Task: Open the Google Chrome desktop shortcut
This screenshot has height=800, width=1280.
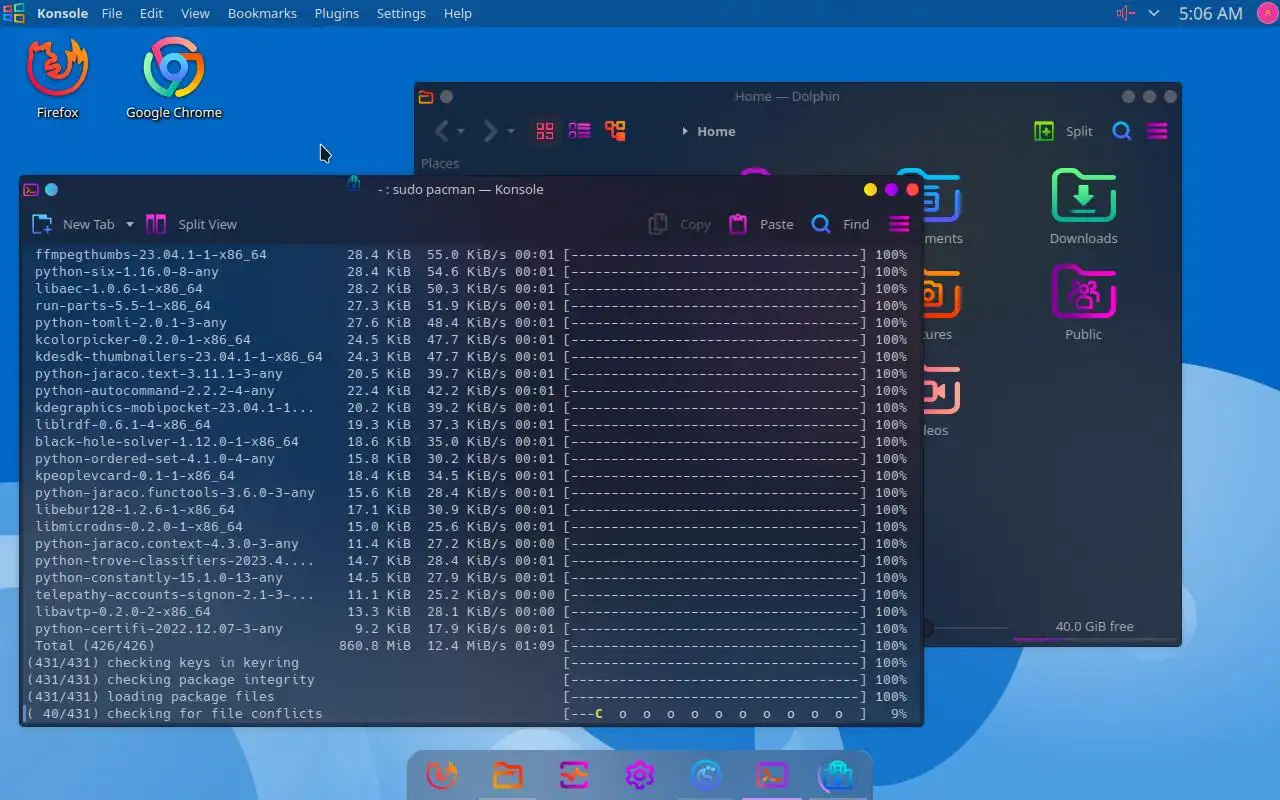Action: click(174, 79)
